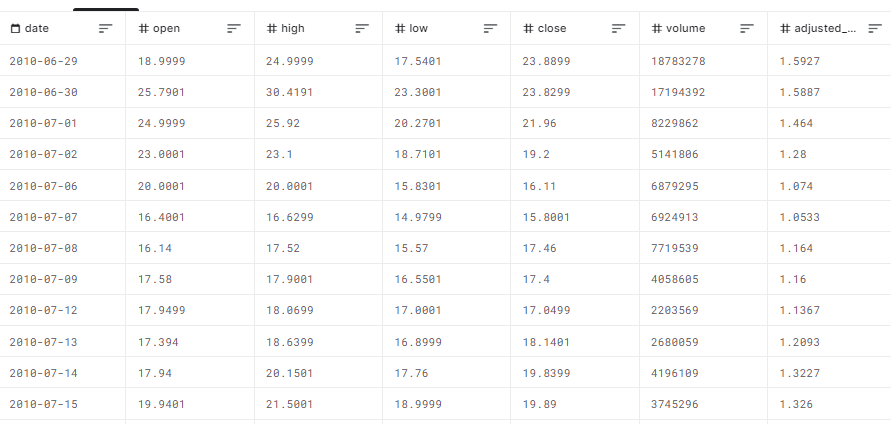Click the sort icon in the date column
Screen dimensions: 891x424
tap(106, 29)
